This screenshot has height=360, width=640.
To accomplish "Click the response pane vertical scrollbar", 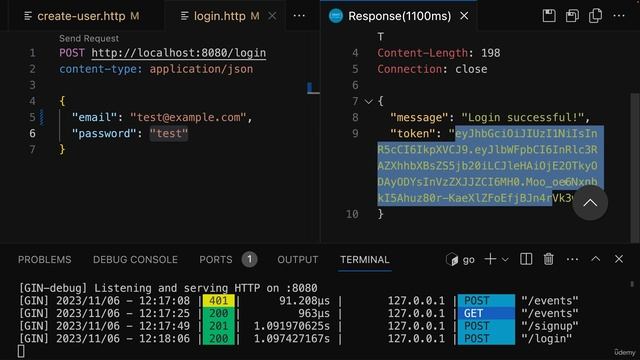I will pos(634,167).
